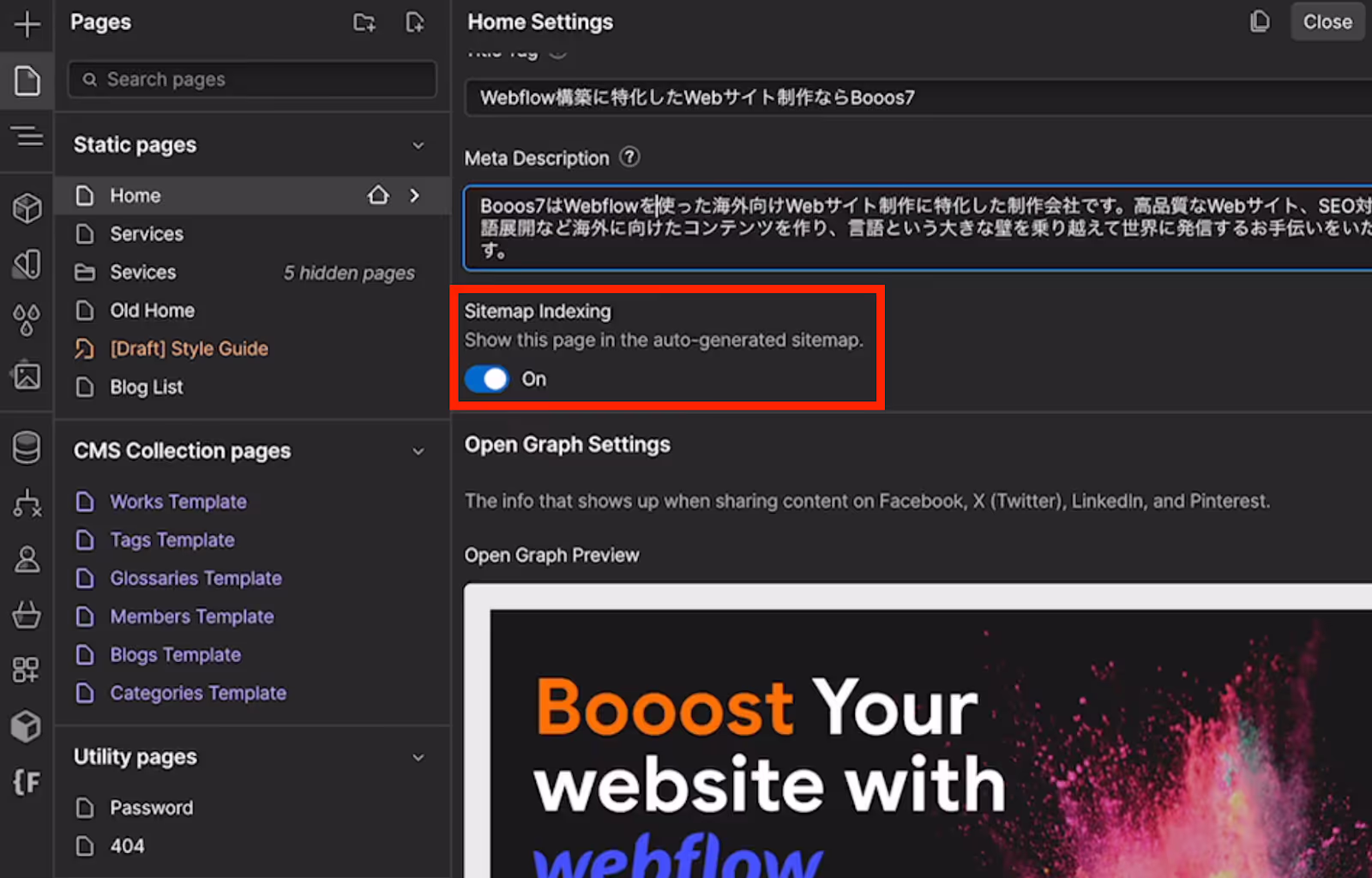
Task: Collapse the Utility pages section
Action: pyautogui.click(x=418, y=757)
